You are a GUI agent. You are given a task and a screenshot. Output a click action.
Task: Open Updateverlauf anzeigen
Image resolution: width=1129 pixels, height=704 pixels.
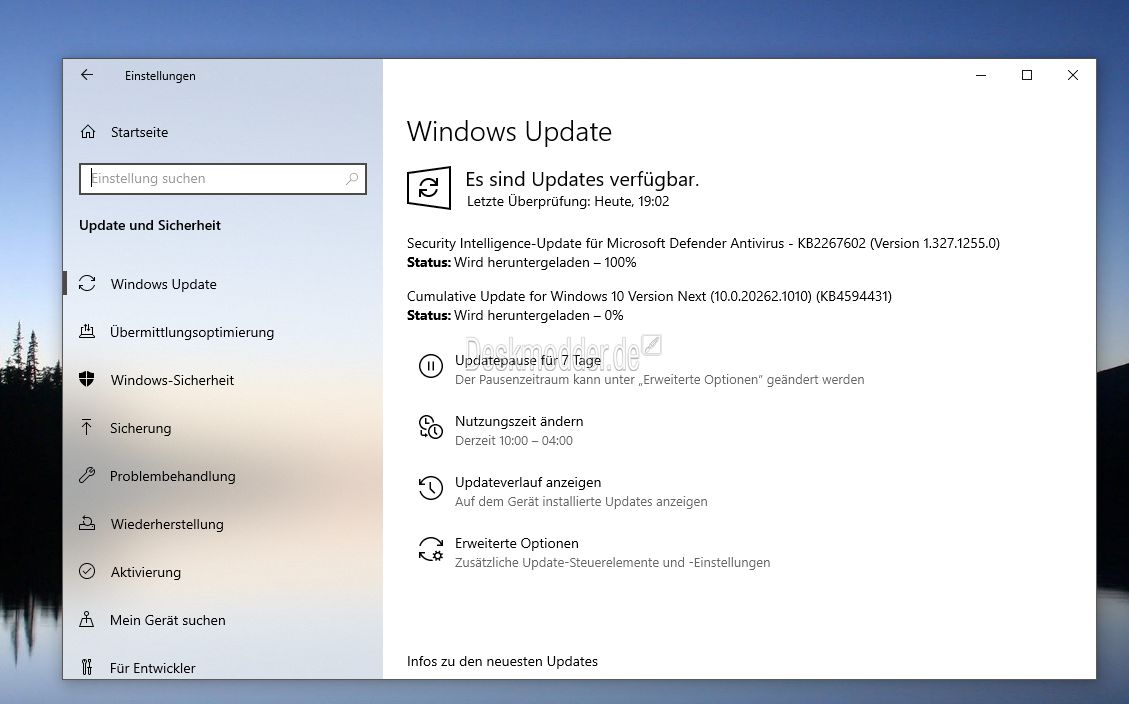[528, 482]
